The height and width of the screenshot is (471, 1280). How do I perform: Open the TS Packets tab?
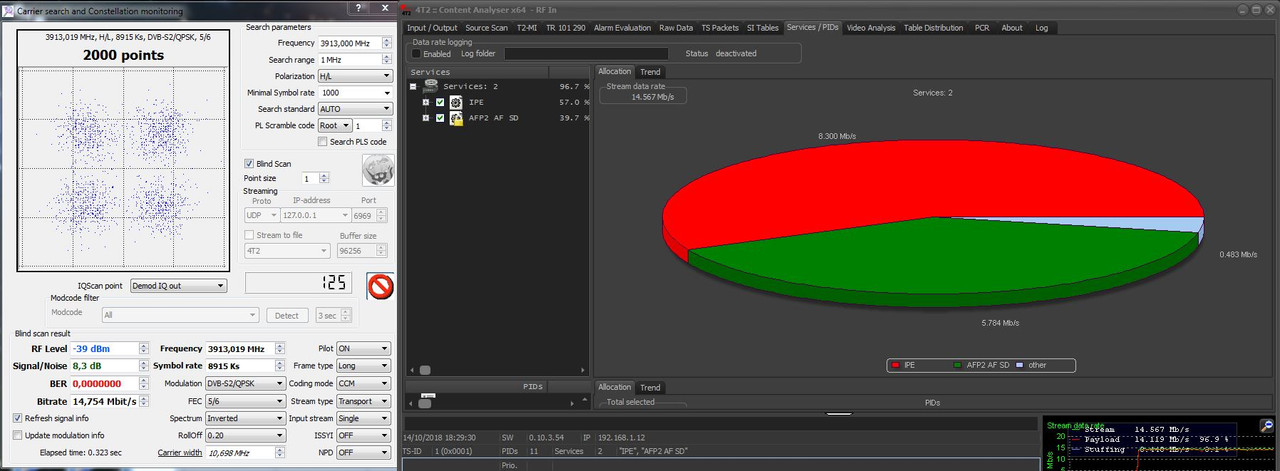pyautogui.click(x=720, y=28)
